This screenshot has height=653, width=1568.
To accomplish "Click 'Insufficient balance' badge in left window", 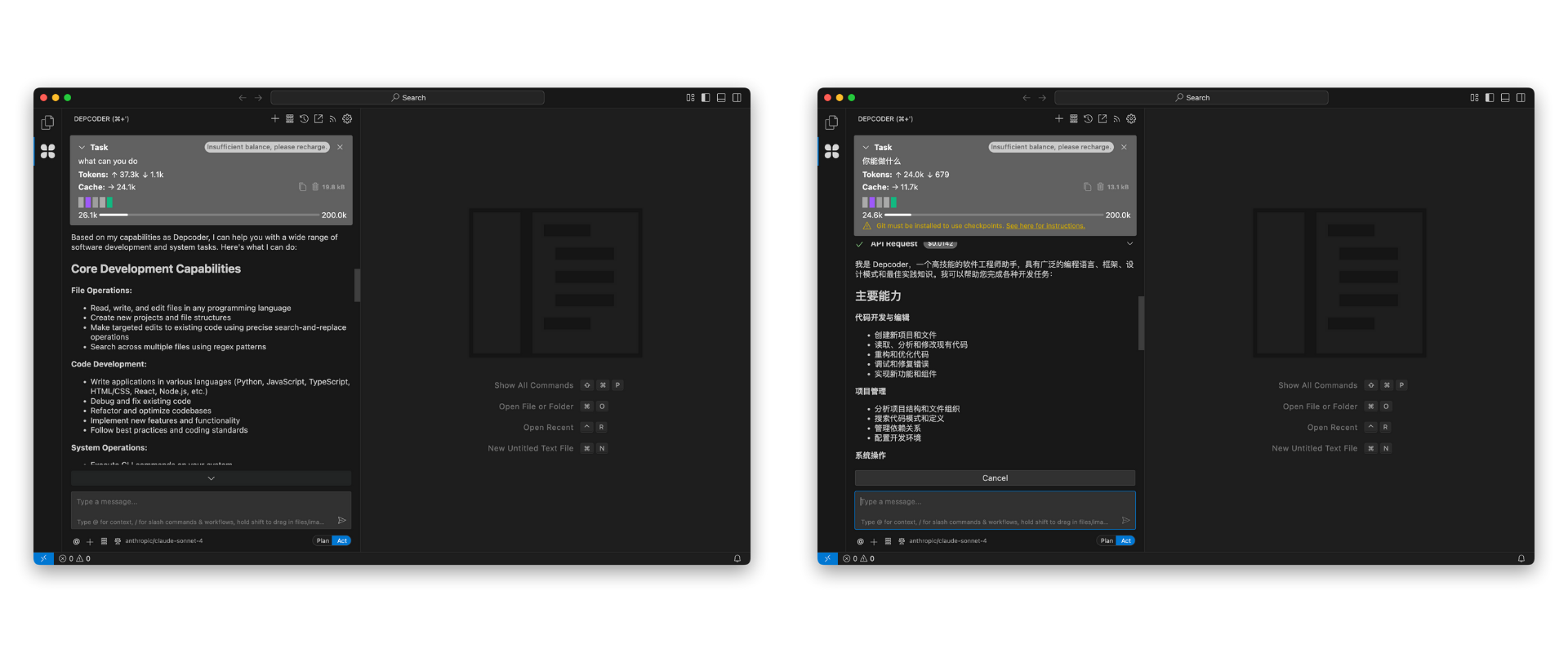I will point(266,147).
